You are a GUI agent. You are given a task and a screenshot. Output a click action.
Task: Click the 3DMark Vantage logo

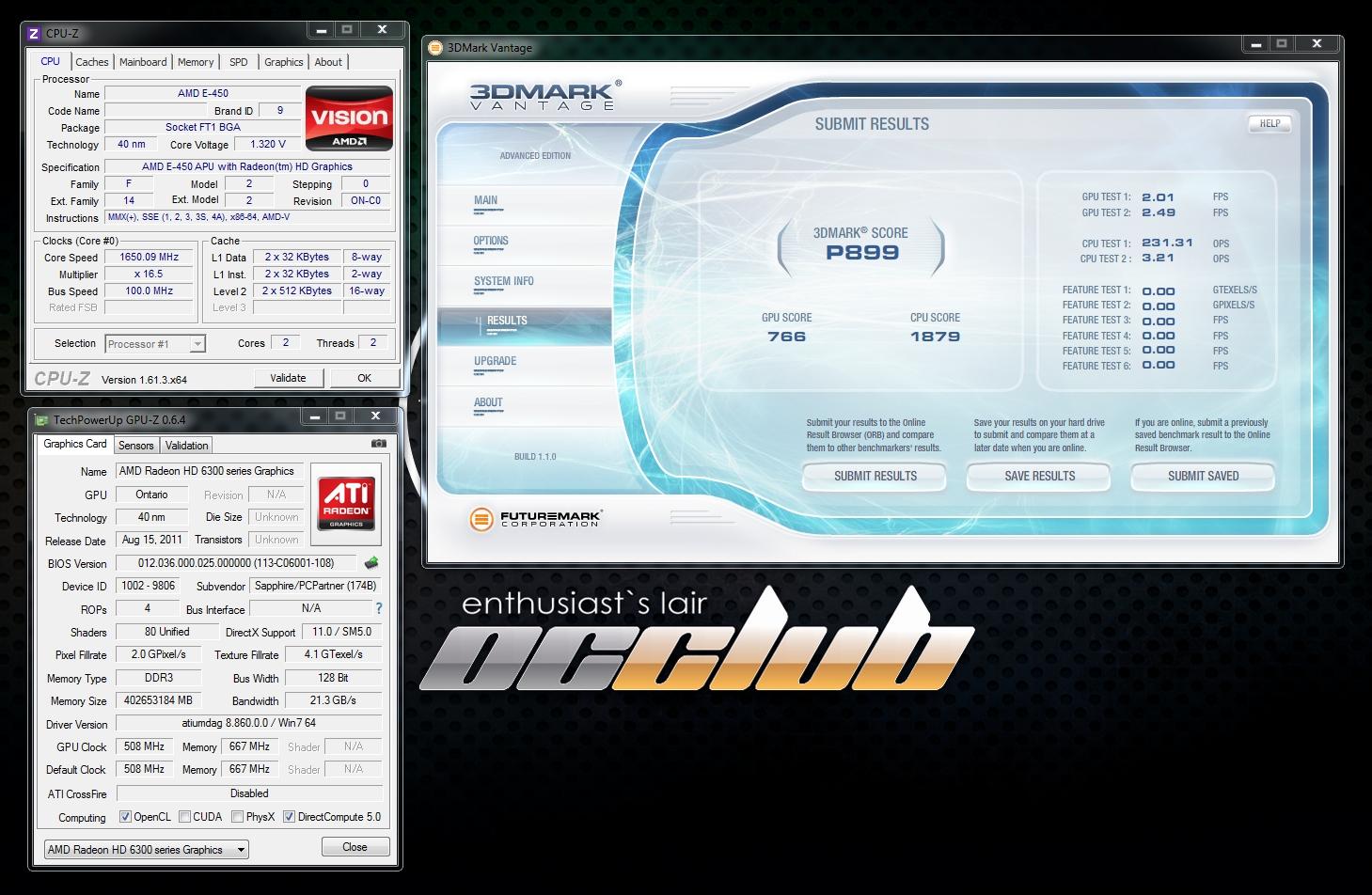pyautogui.click(x=545, y=95)
